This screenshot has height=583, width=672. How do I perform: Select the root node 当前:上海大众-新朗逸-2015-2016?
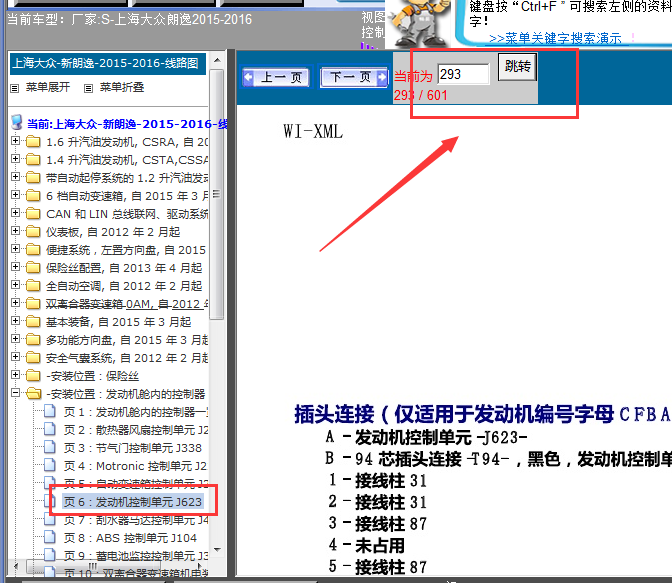(127, 124)
